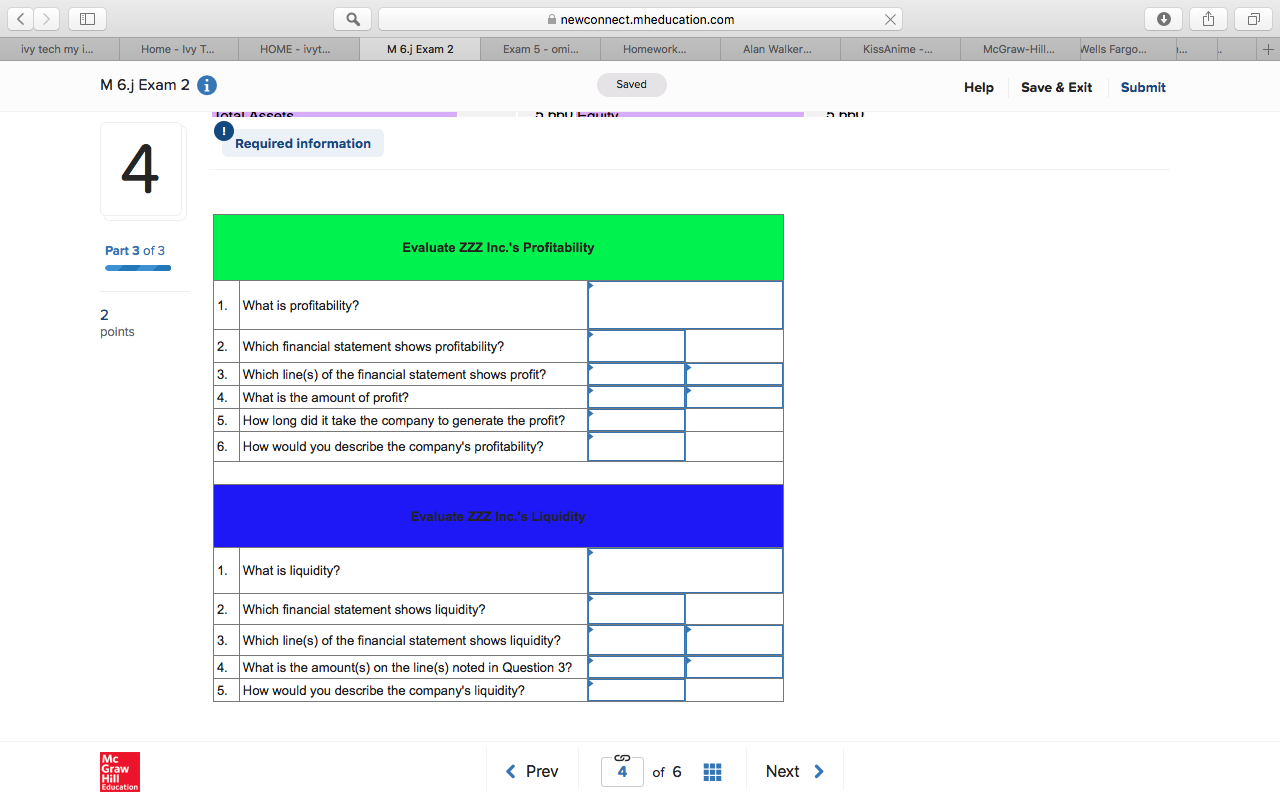Show all tabs overview icon
1280x800 pixels.
click(1253, 19)
